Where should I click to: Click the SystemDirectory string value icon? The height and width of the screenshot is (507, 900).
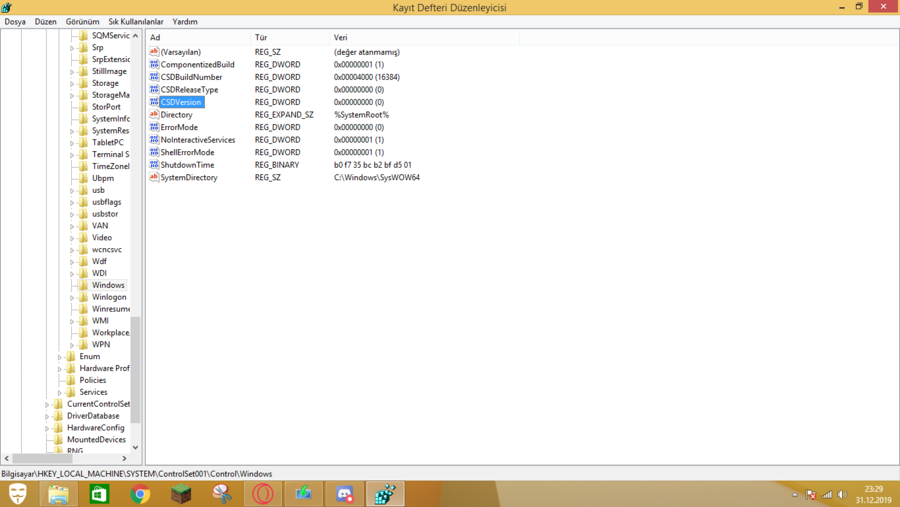click(154, 177)
